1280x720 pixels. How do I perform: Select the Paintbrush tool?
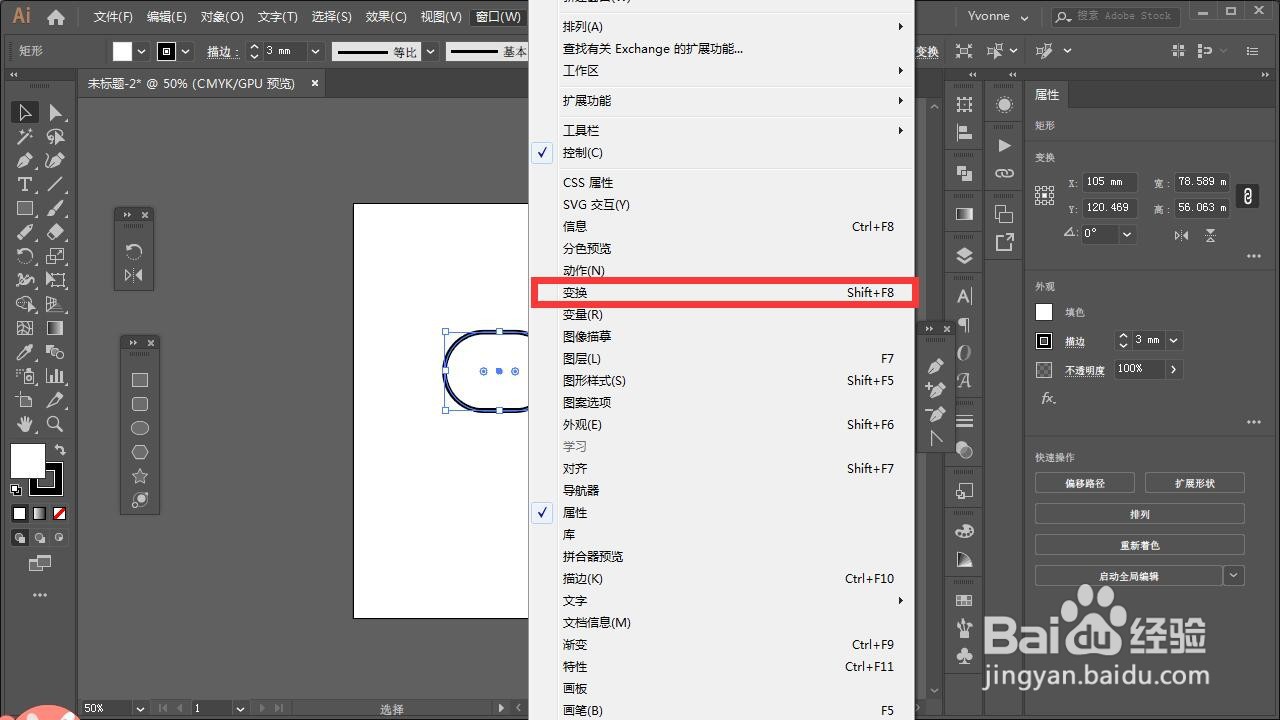click(x=56, y=207)
